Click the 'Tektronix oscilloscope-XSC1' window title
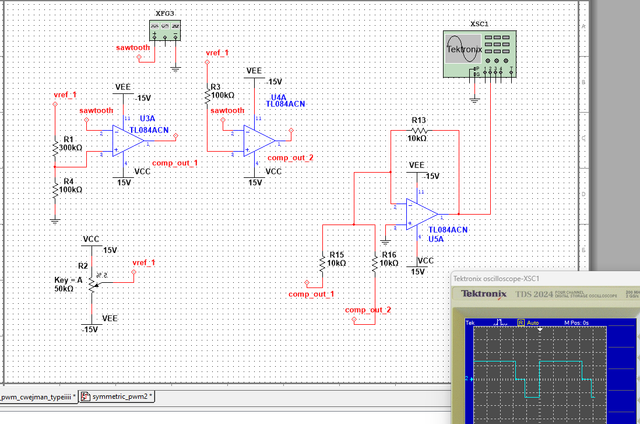640x424 pixels. coord(496,279)
